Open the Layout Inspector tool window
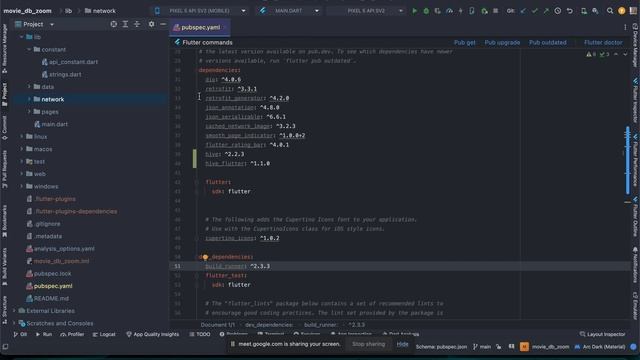This screenshot has width=640, height=360. pyautogui.click(x=602, y=334)
